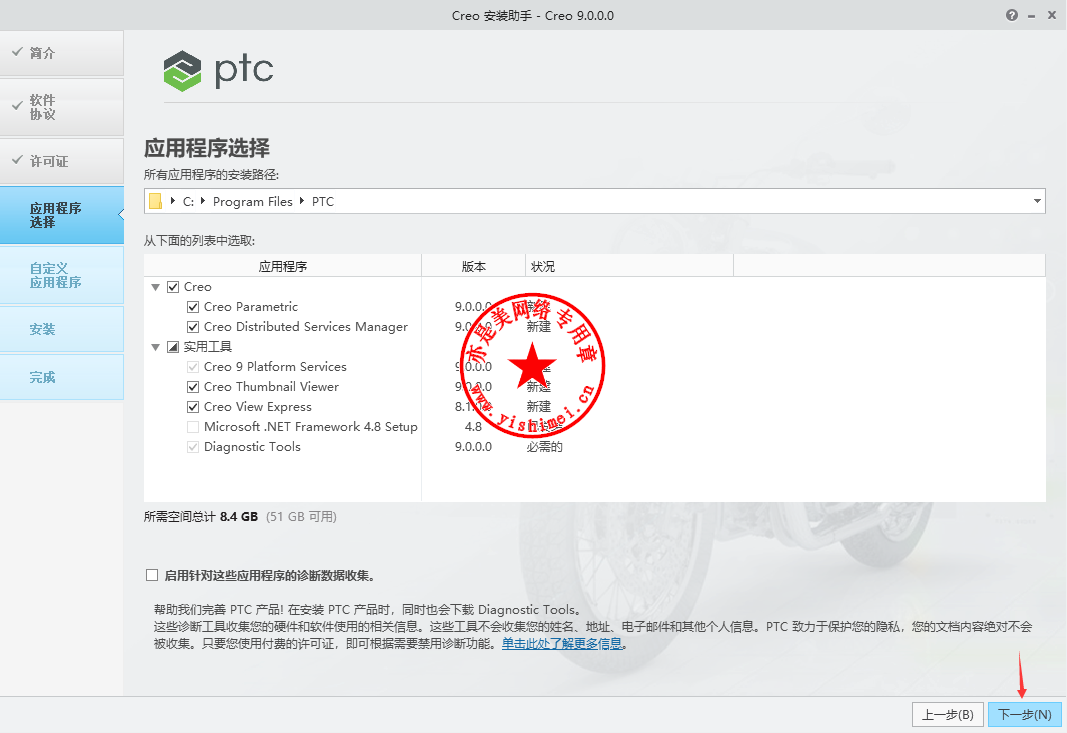1067x733 pixels.
Task: Open the 单击此处了解更多信息 link
Action: click(x=562, y=643)
